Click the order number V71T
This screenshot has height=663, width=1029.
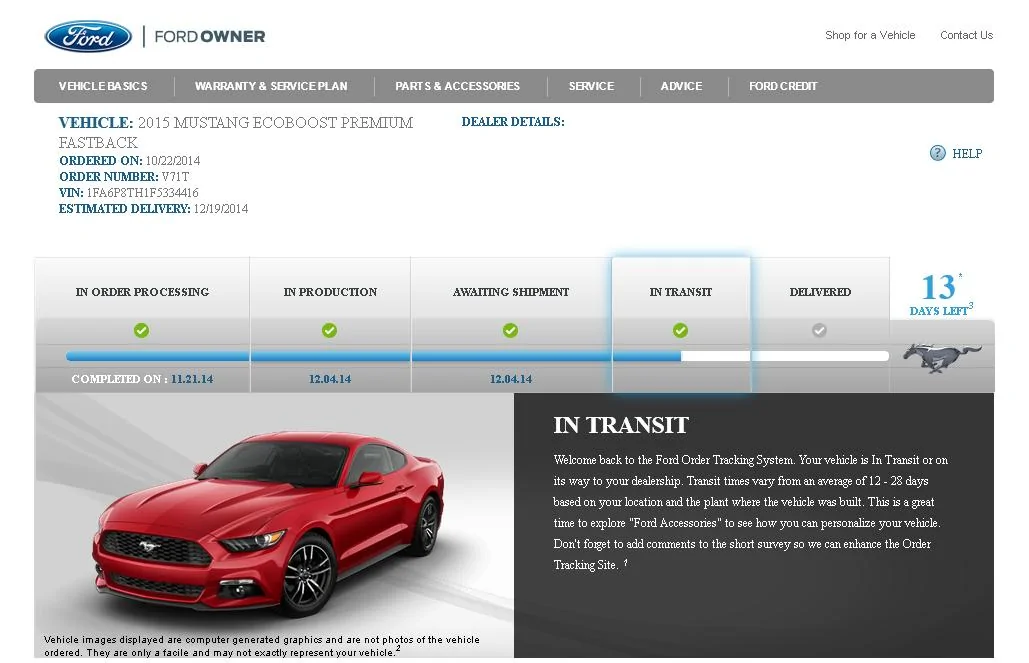click(175, 177)
